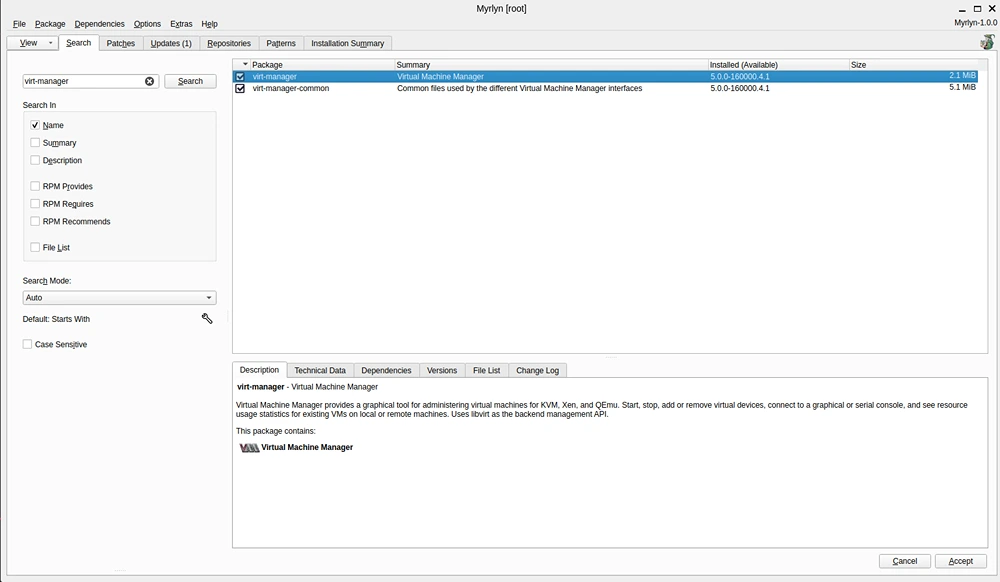Open the Package menu
Image resolution: width=1000 pixels, height=582 pixels.
tap(50, 24)
